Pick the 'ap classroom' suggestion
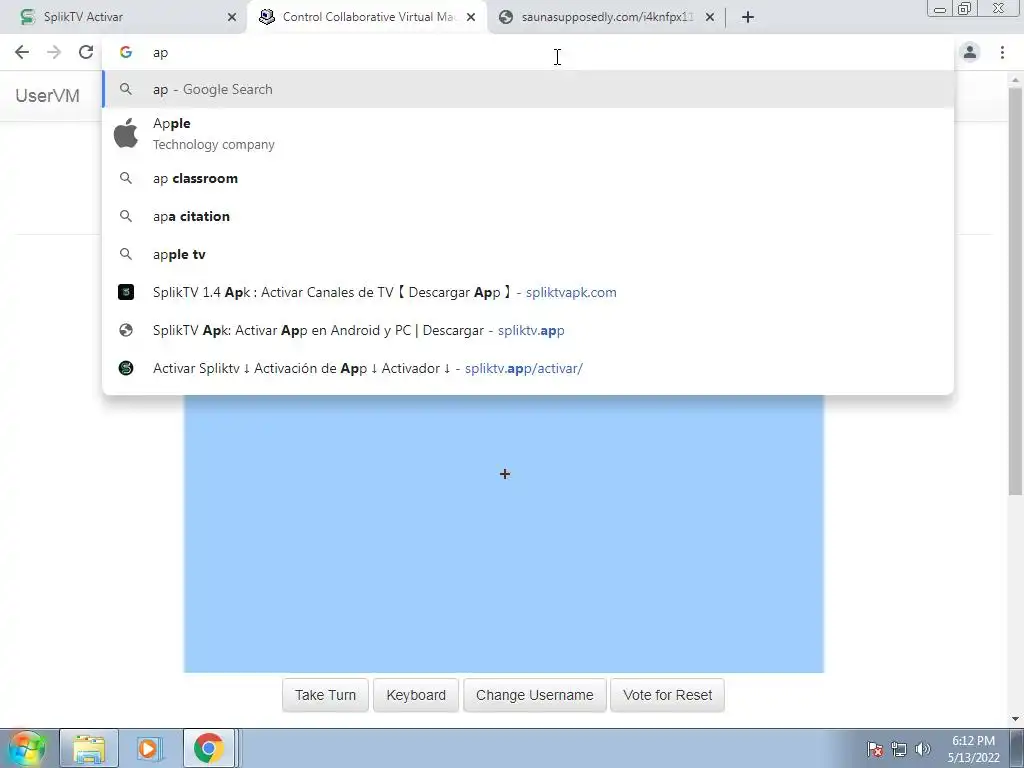The image size is (1024, 768). tap(528, 178)
